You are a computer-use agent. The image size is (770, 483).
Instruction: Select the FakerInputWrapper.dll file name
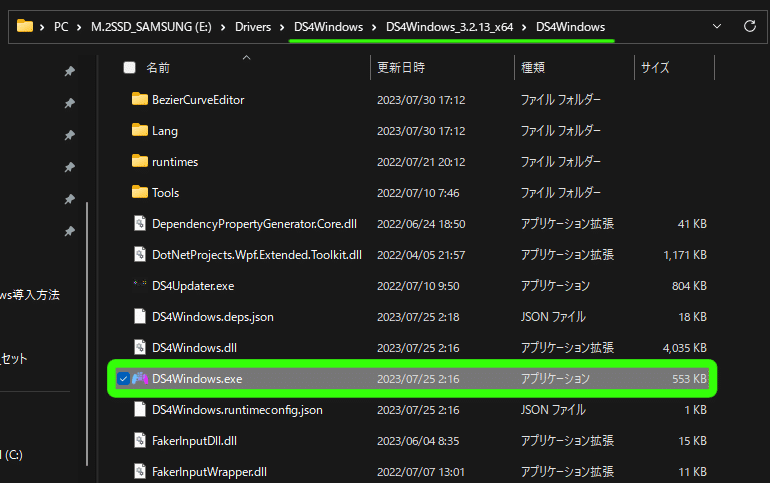(x=209, y=472)
